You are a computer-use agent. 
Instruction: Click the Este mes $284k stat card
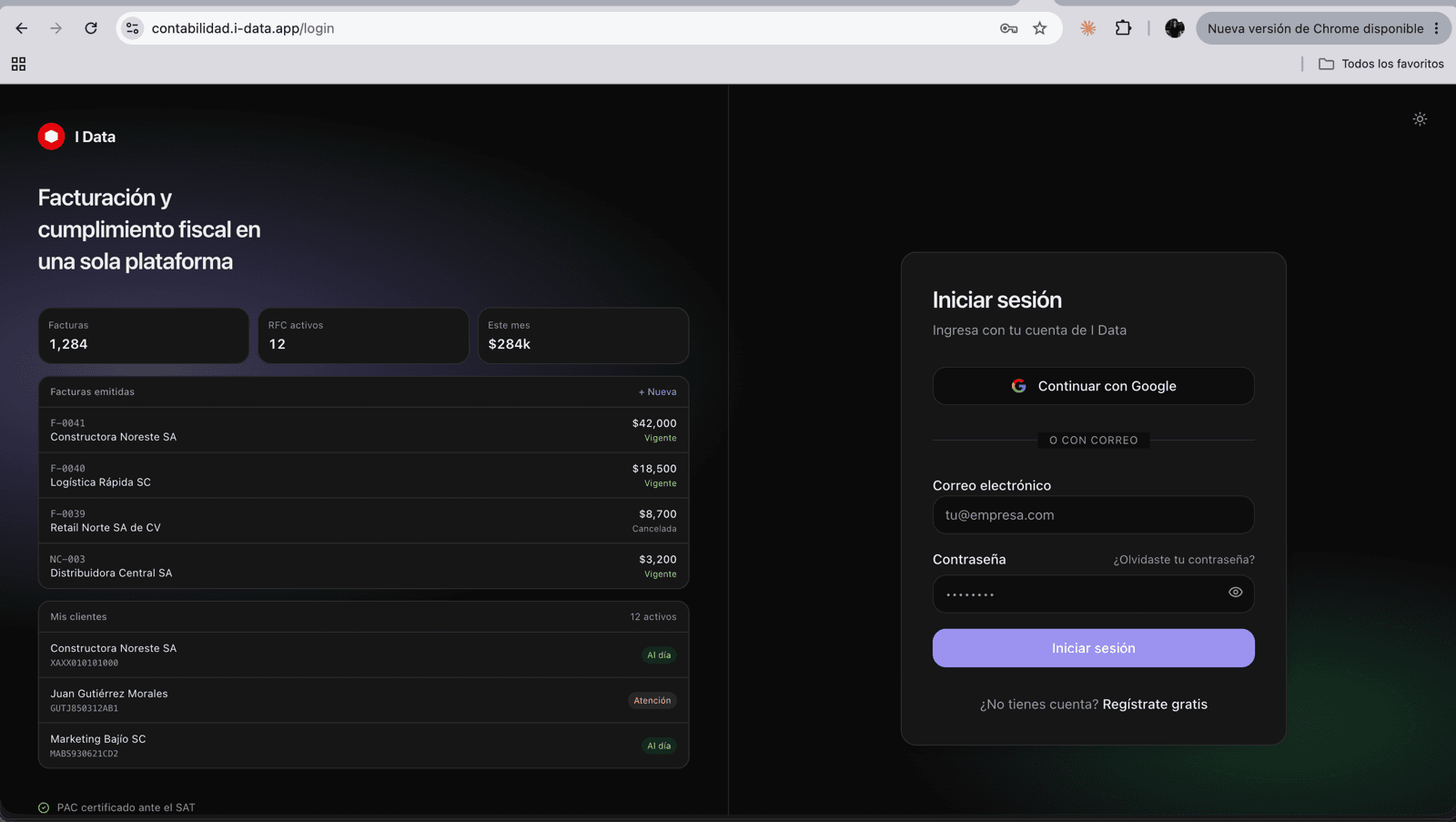(x=583, y=336)
